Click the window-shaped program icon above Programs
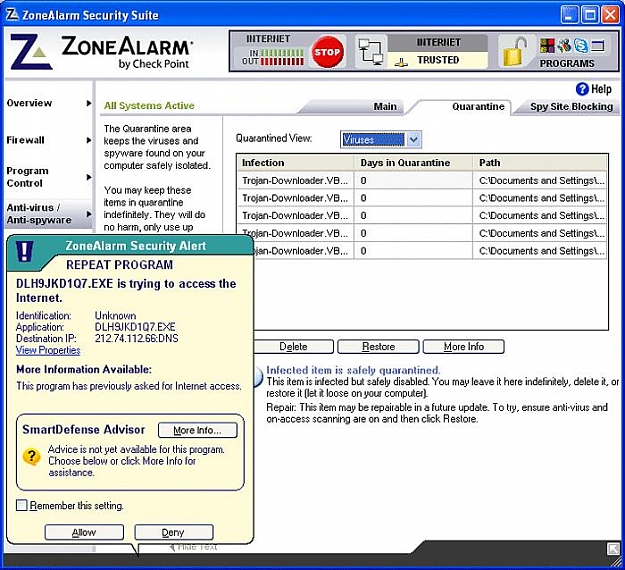 tap(598, 45)
